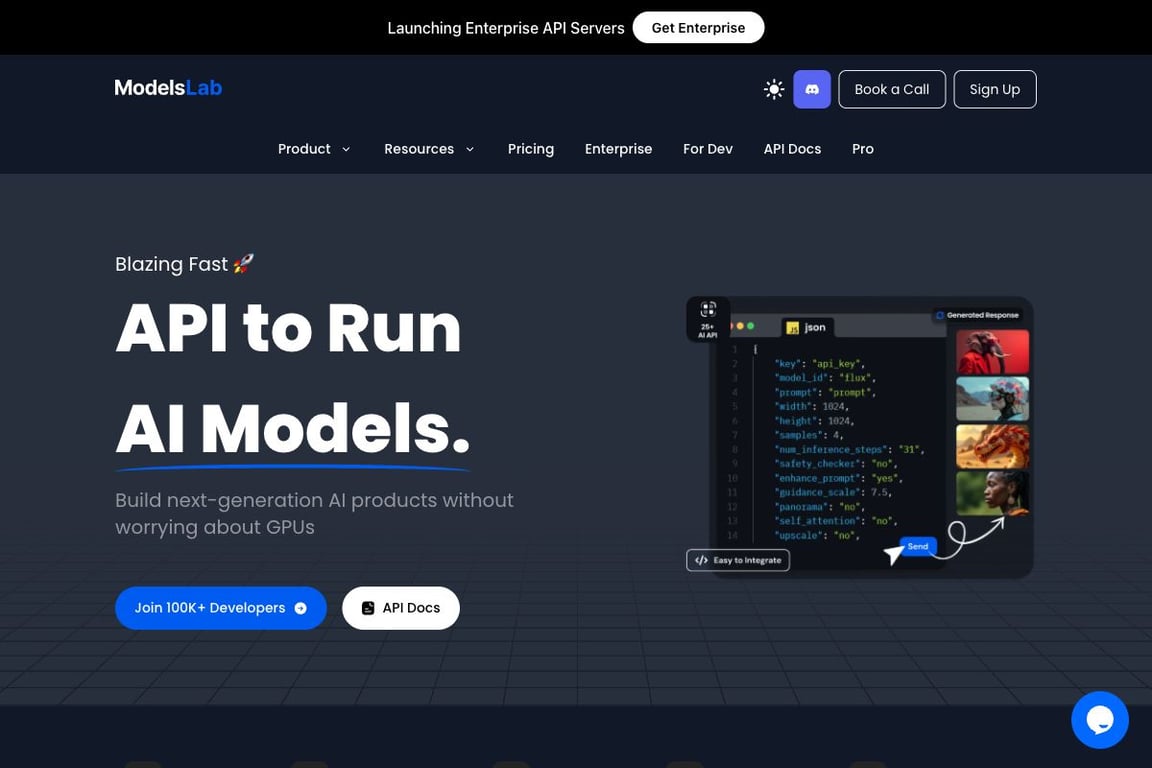This screenshot has width=1152, height=768.
Task: Click the 25+ AI API icon badge
Action: (708, 320)
